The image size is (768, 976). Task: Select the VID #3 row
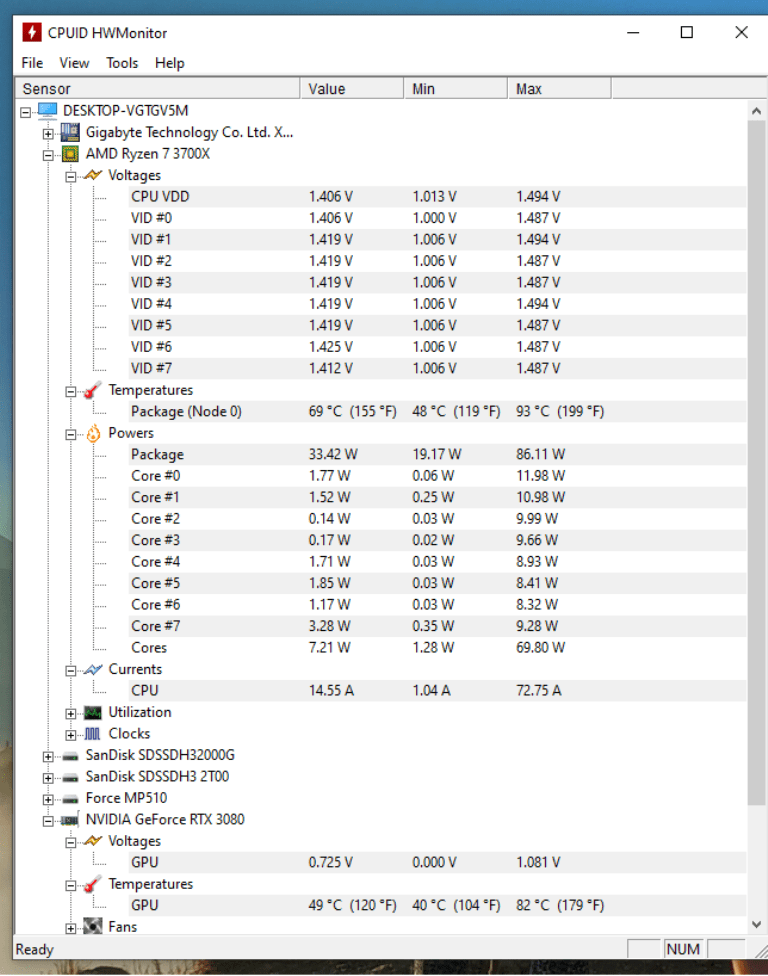point(438,283)
